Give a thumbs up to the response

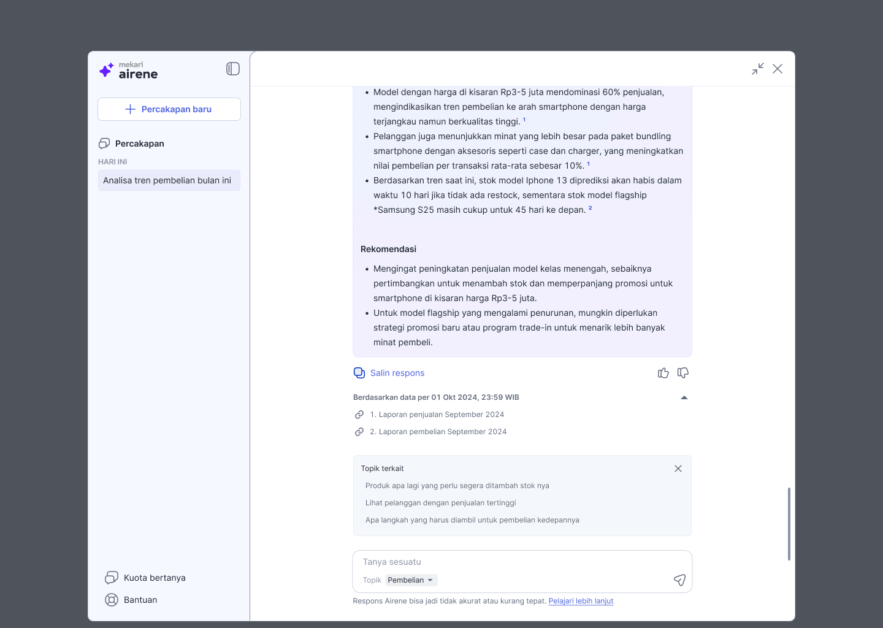tap(663, 373)
